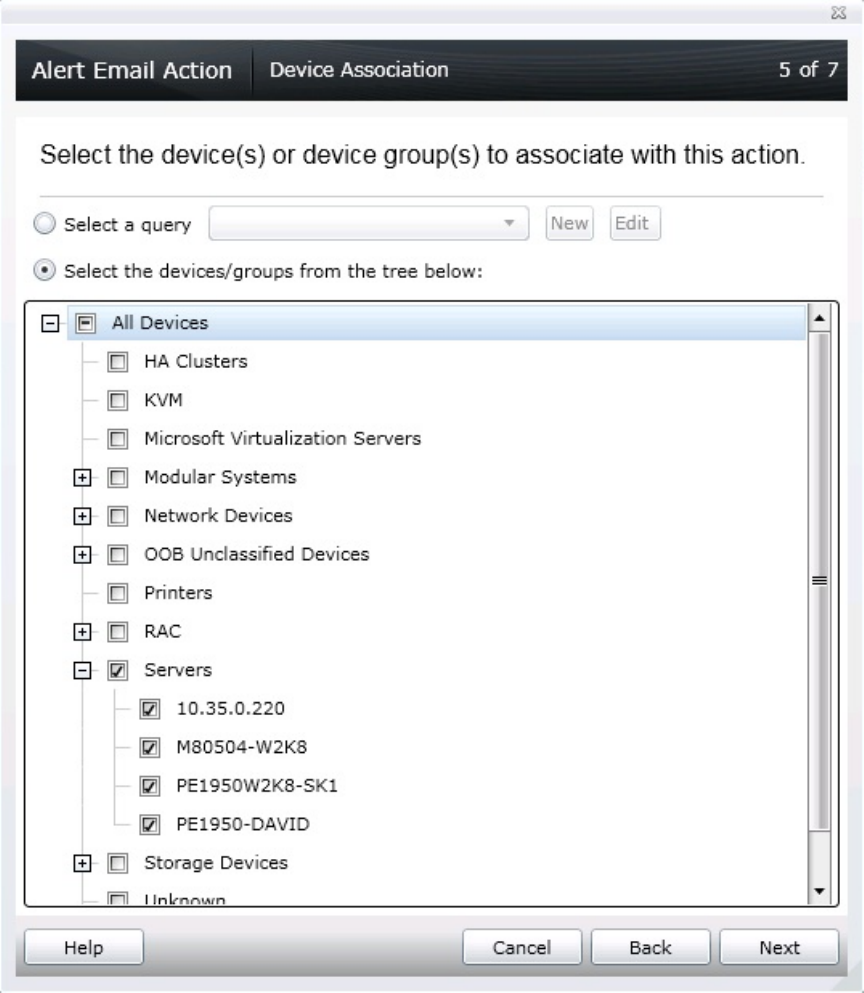Expand the OOB Unclassified Devices node
This screenshot has height=993, width=864.
pos(82,555)
